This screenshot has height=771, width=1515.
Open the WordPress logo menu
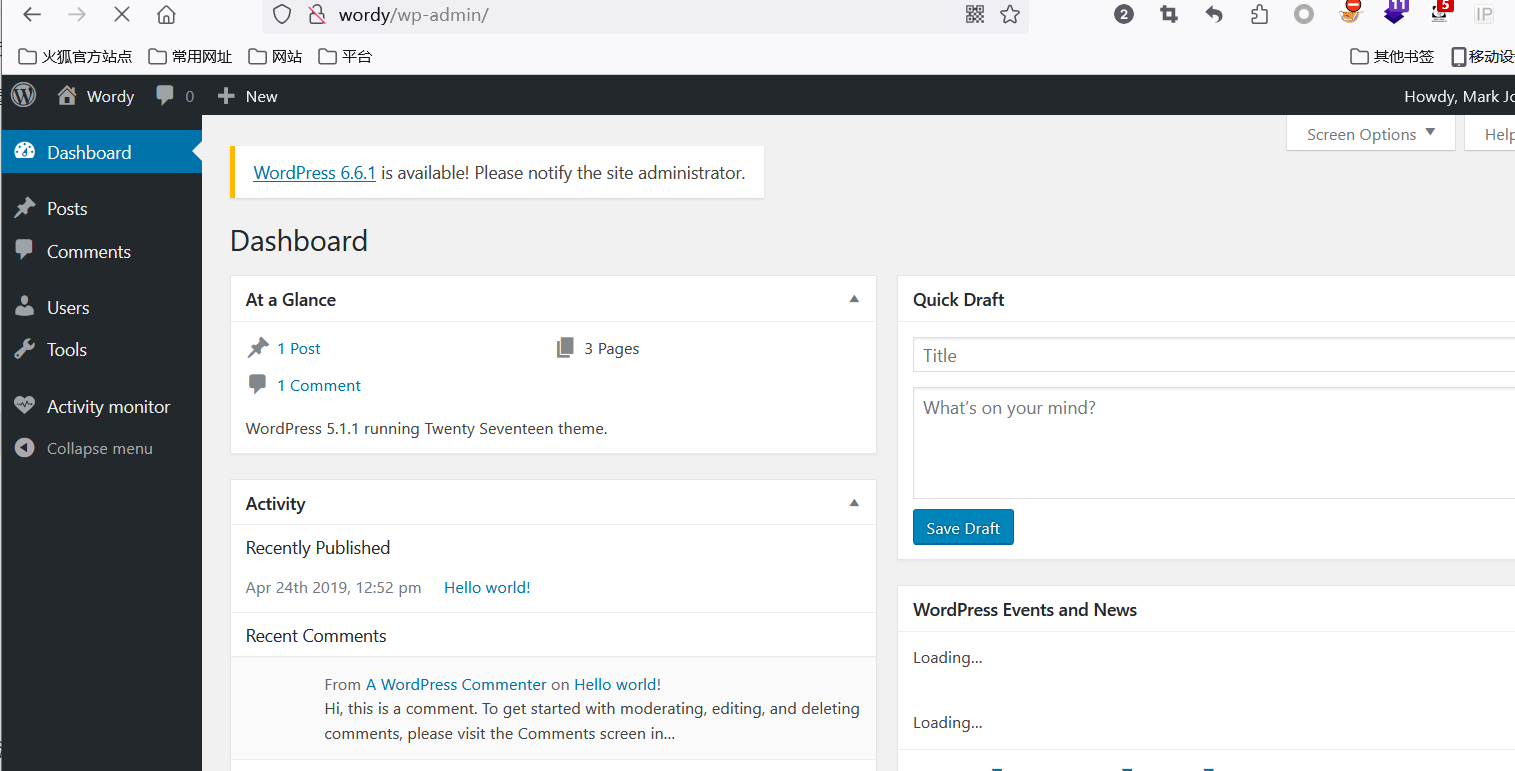coord(24,95)
